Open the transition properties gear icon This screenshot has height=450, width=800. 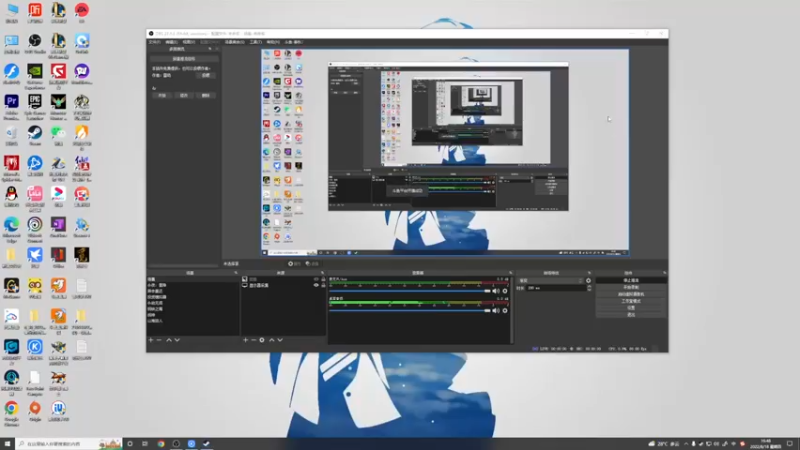pyautogui.click(x=588, y=281)
